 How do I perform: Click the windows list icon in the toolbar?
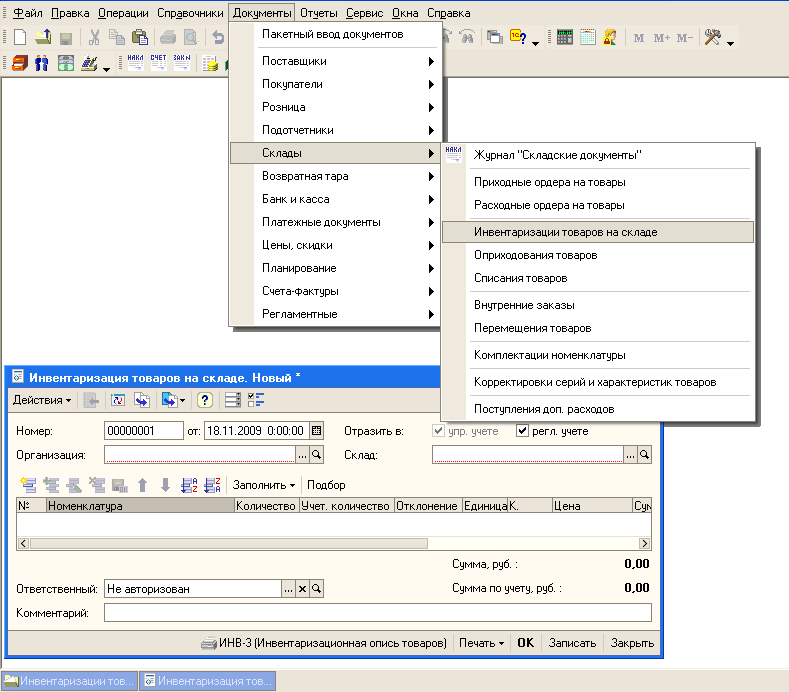coord(495,37)
